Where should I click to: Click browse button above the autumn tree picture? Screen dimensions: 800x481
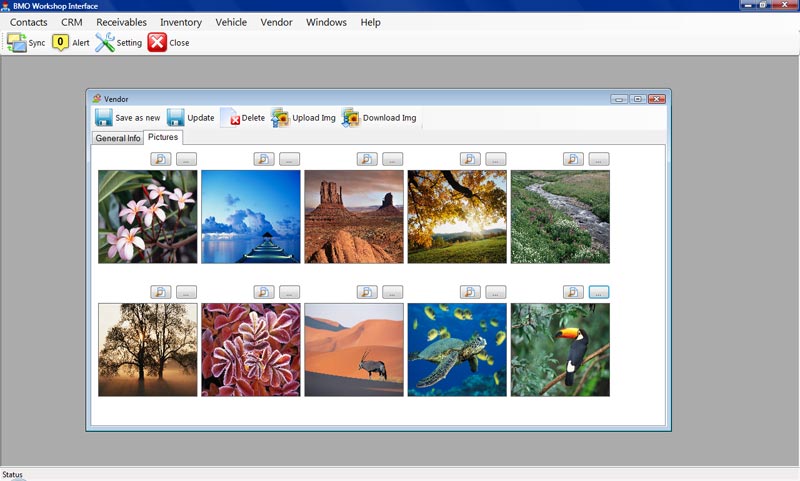pyautogui.click(x=495, y=159)
